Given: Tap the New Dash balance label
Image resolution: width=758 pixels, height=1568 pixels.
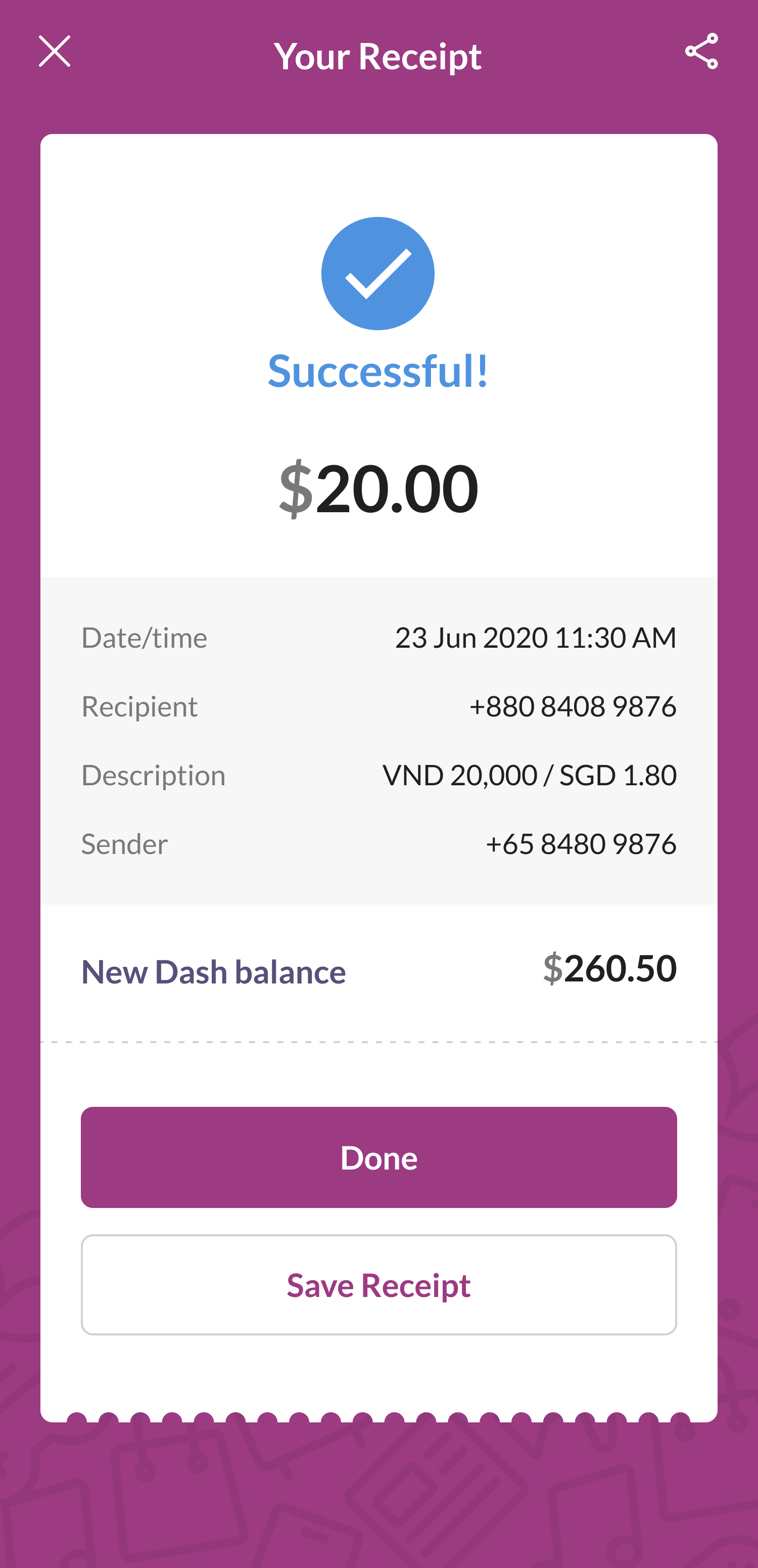Looking at the screenshot, I should 214,971.
